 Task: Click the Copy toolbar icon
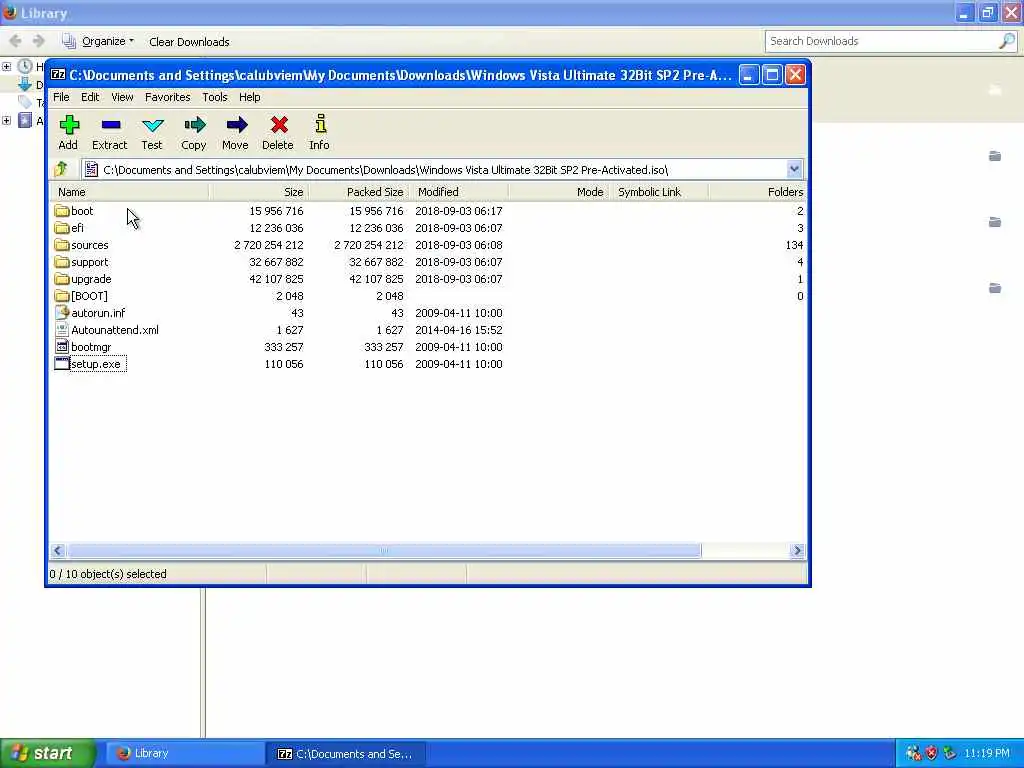pyautogui.click(x=194, y=125)
